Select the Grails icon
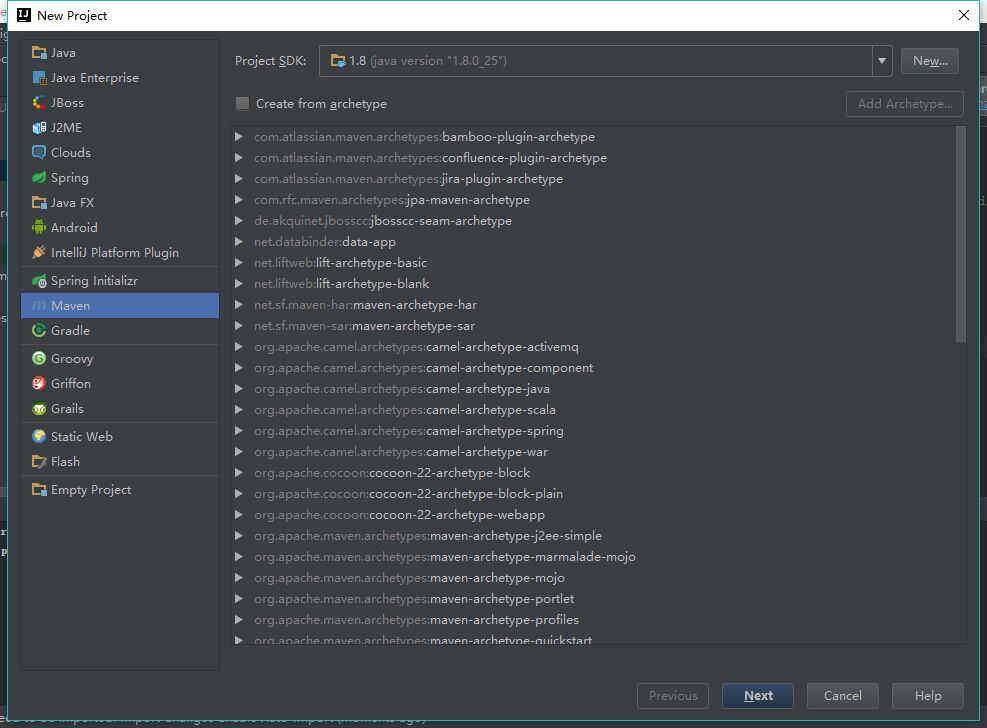 click(x=39, y=408)
